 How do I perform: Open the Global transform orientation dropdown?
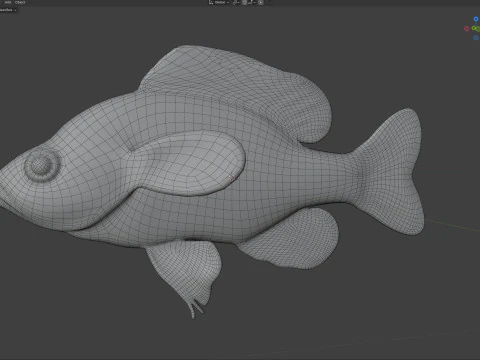coord(219,2)
